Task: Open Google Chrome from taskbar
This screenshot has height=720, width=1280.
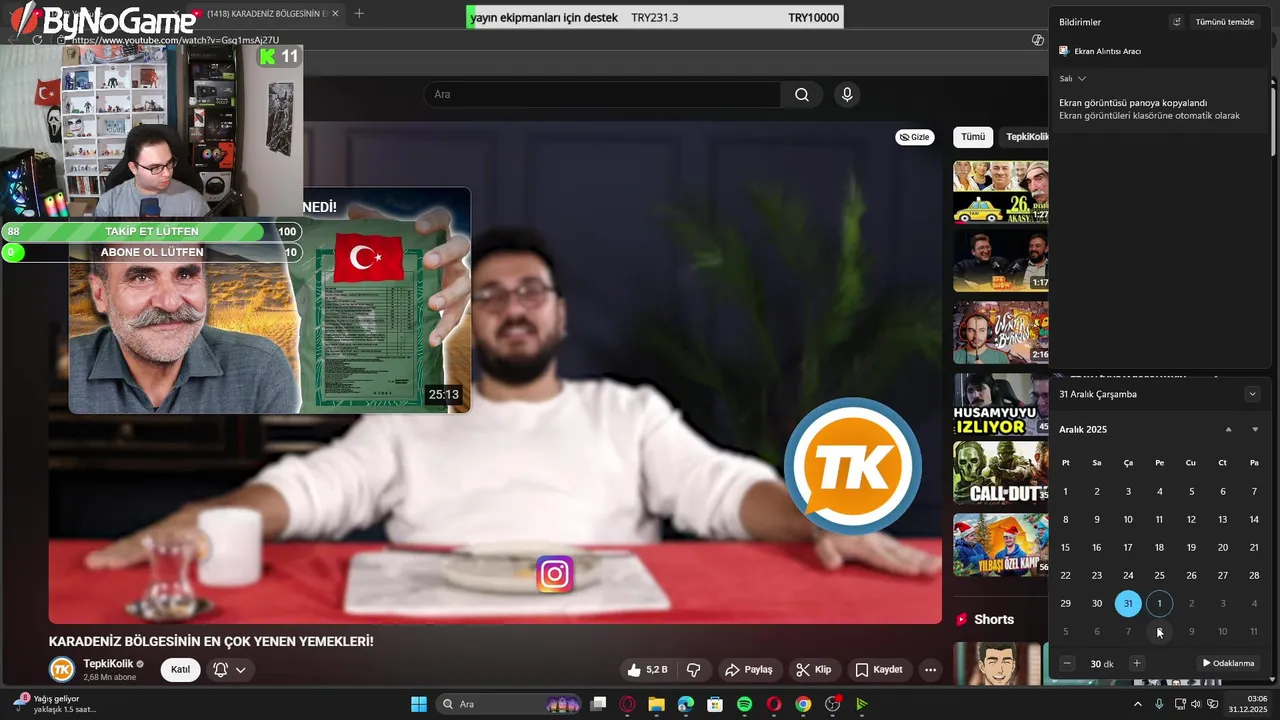Action: click(803, 704)
